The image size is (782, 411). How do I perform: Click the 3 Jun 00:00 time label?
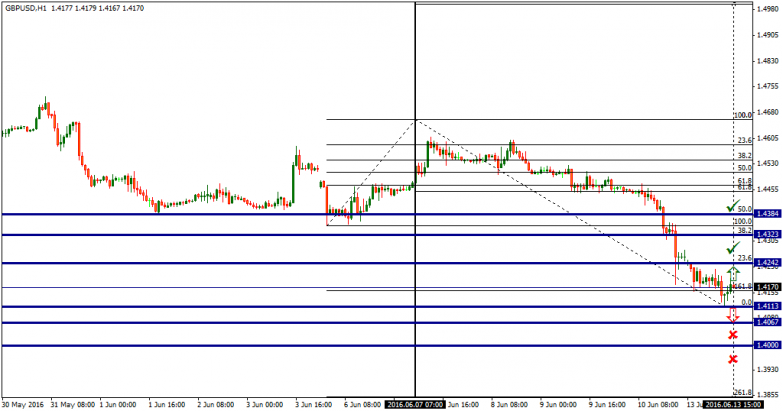pyautogui.click(x=264, y=405)
